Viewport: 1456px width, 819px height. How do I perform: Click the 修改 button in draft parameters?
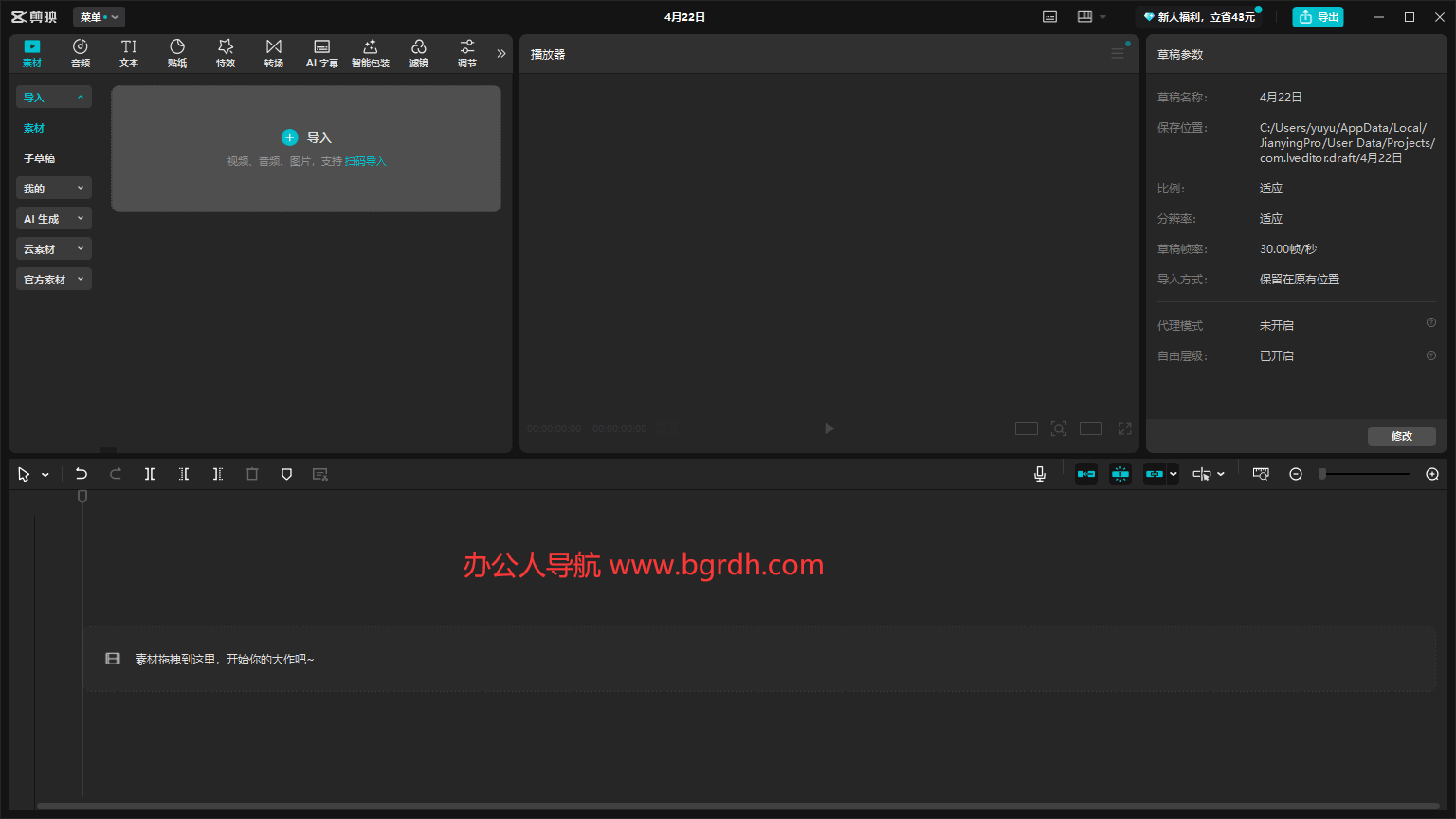point(1401,436)
